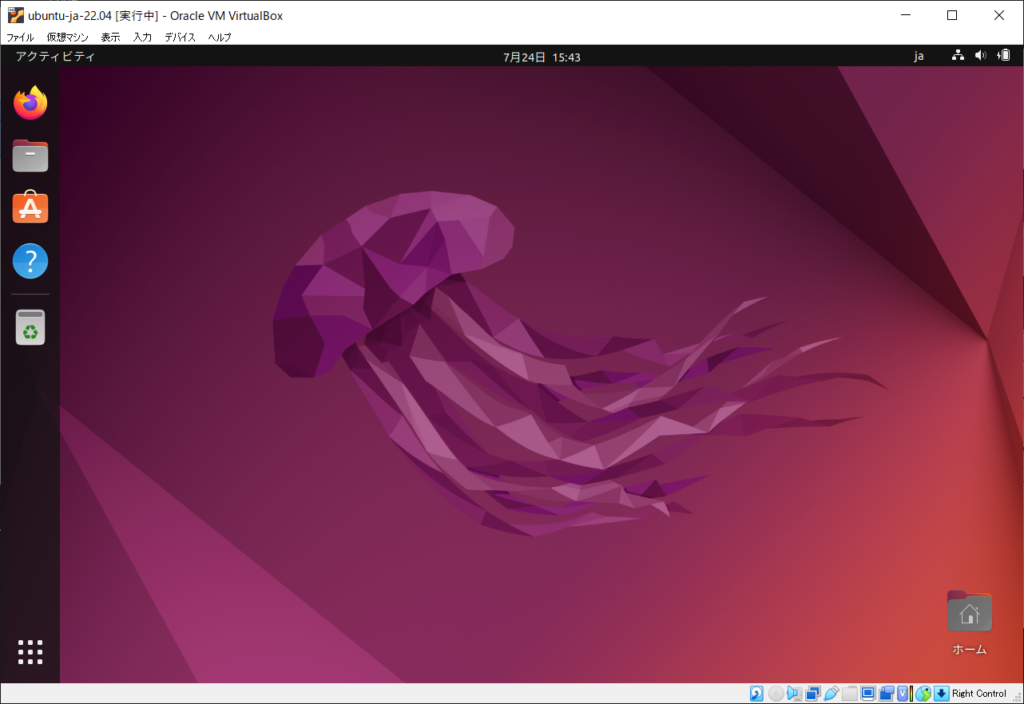Click the hard disk activity icon in the status bar
The height and width of the screenshot is (704, 1024).
pyautogui.click(x=756, y=694)
